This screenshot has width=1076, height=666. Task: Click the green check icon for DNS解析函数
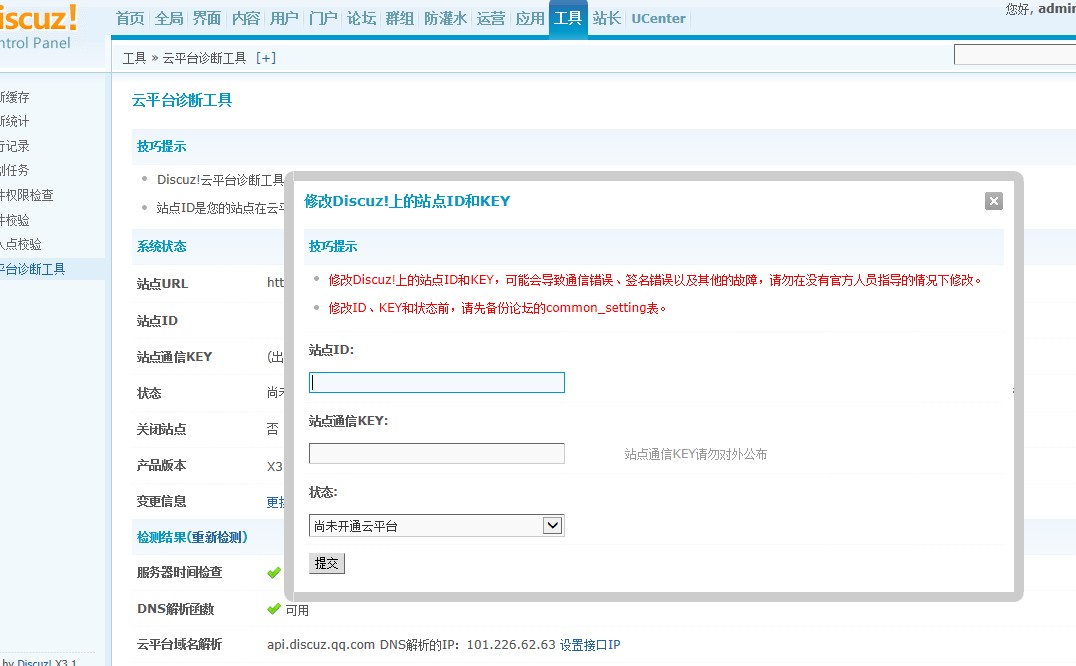coord(274,609)
